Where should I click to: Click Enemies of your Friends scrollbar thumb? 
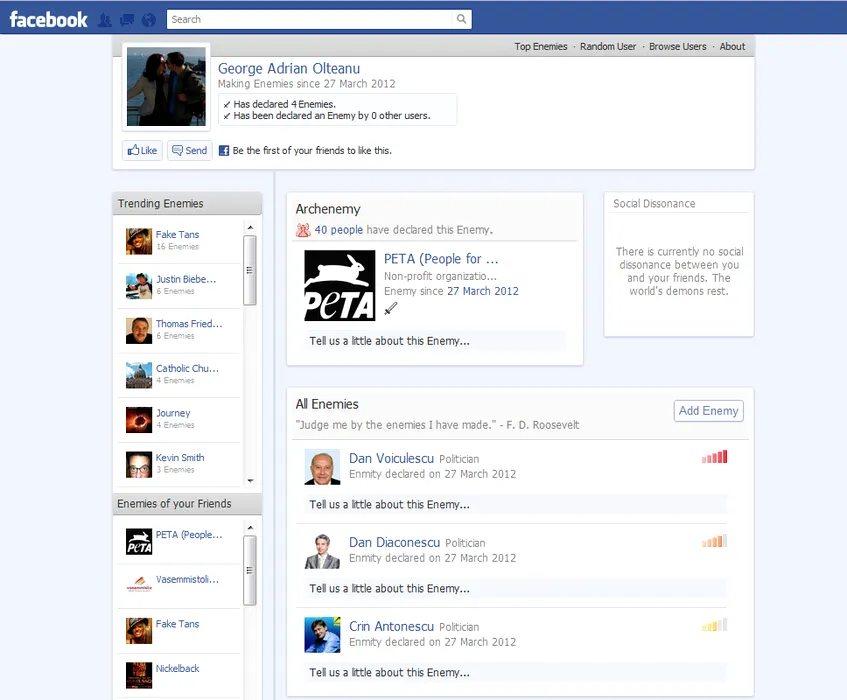click(250, 571)
